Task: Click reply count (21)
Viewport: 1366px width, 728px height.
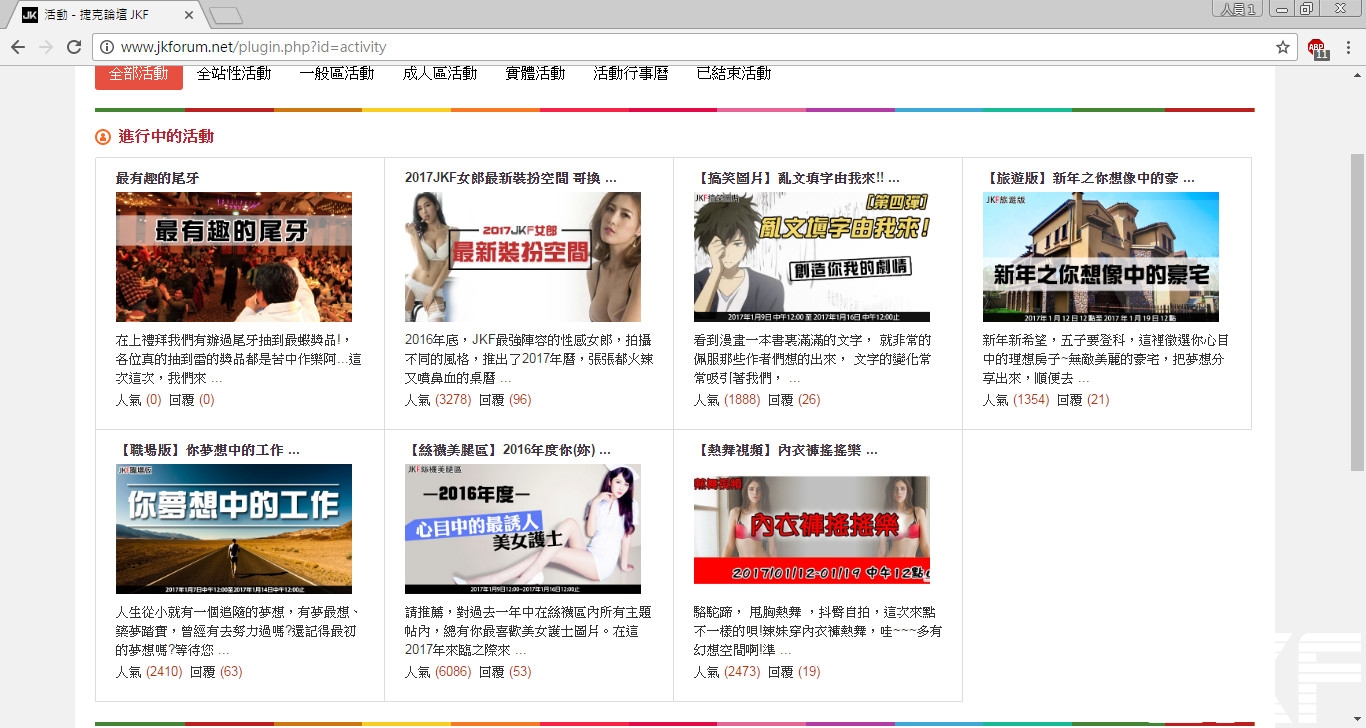Action: 1098,399
